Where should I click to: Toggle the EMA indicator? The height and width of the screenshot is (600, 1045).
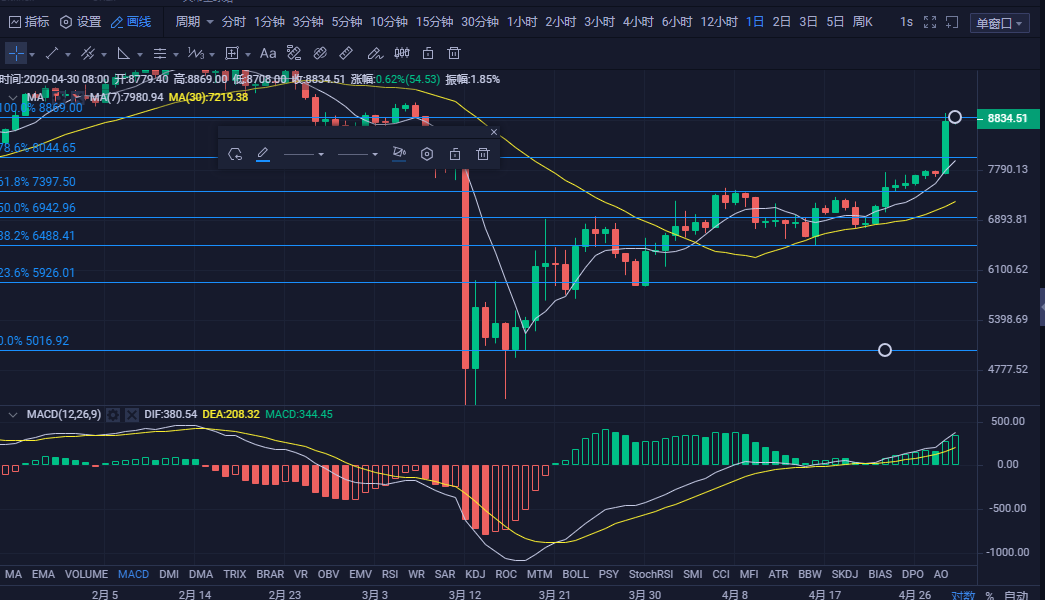point(43,574)
